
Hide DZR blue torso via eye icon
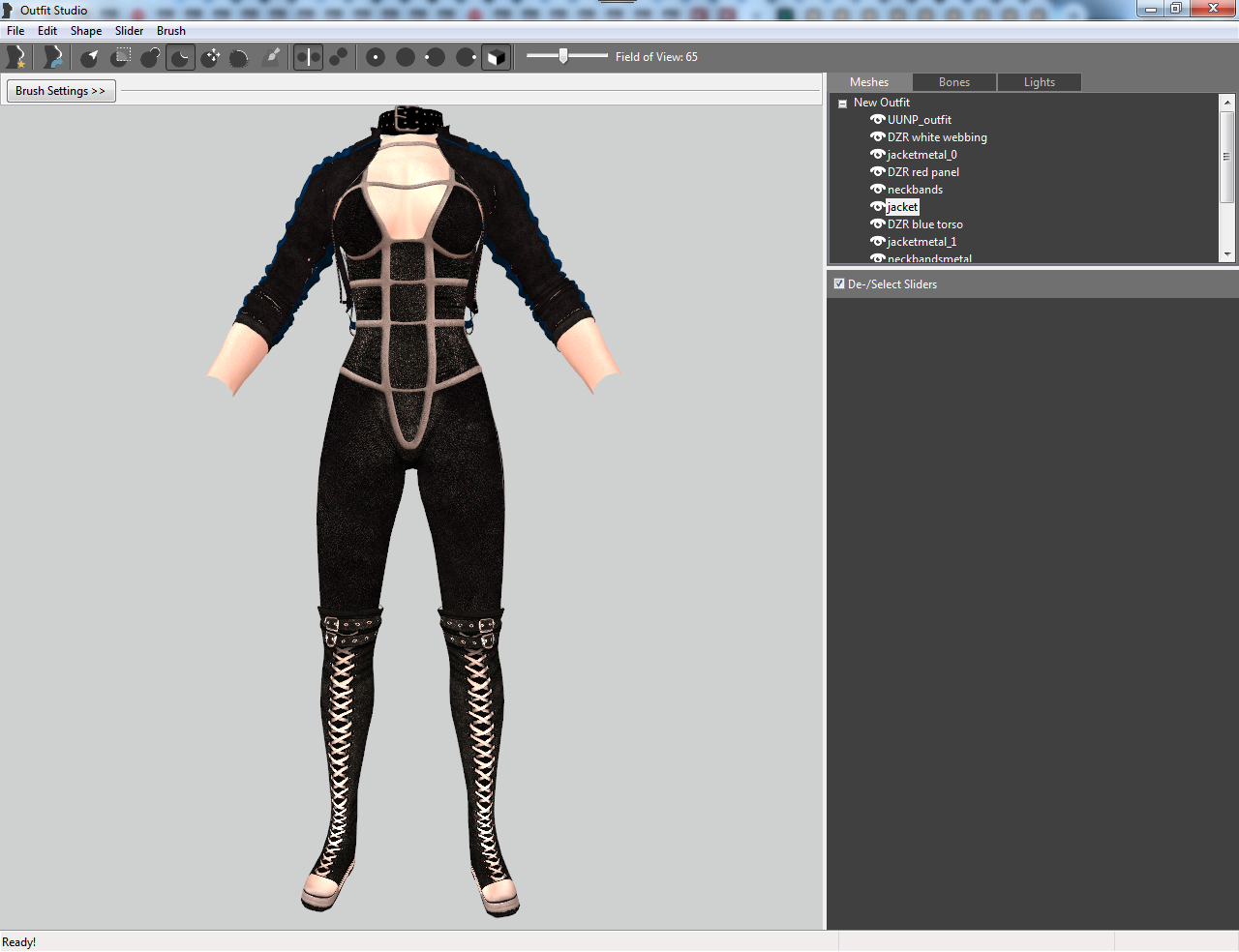pyautogui.click(x=878, y=224)
